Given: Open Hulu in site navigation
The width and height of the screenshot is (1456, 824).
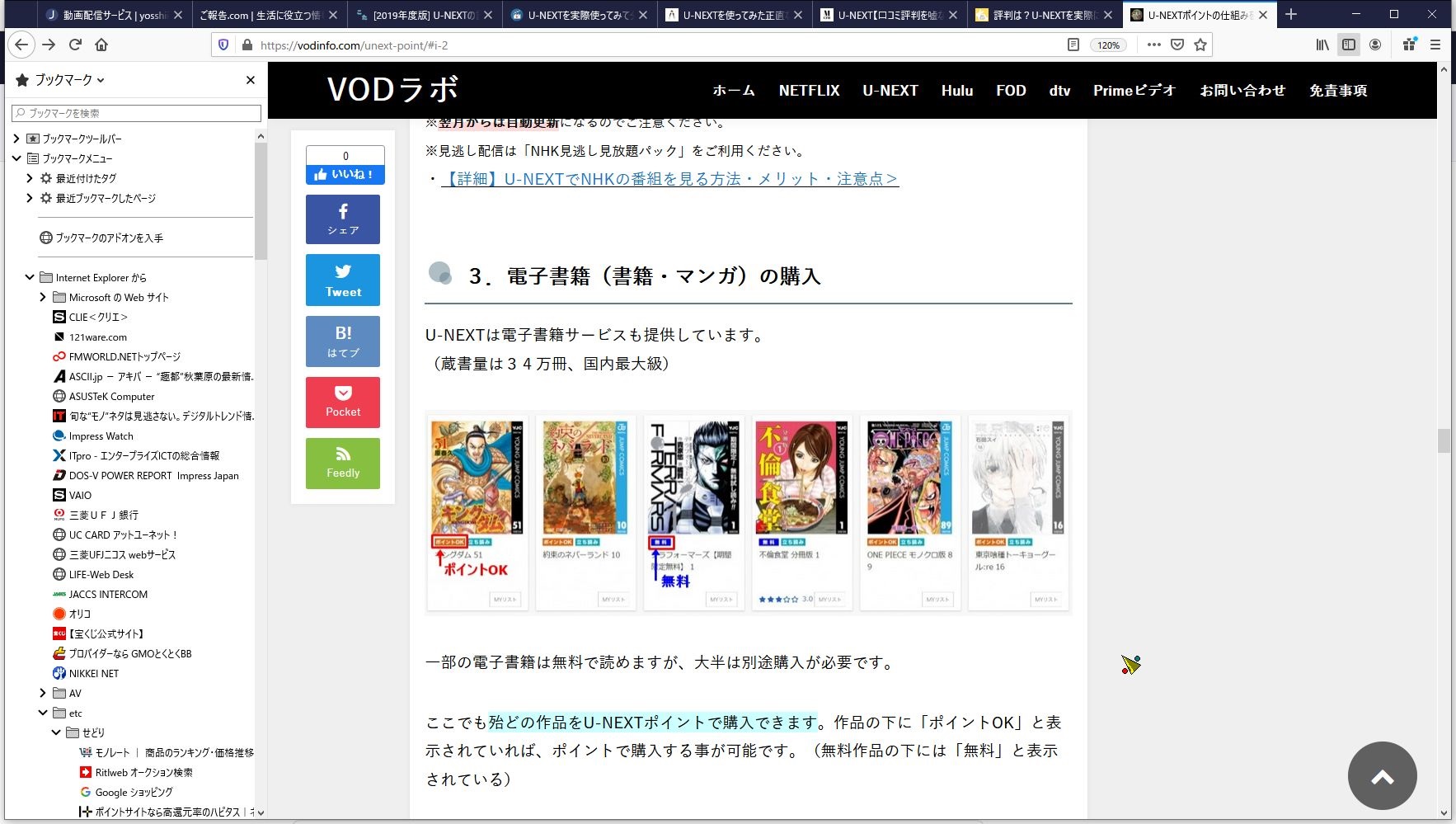Looking at the screenshot, I should [957, 91].
